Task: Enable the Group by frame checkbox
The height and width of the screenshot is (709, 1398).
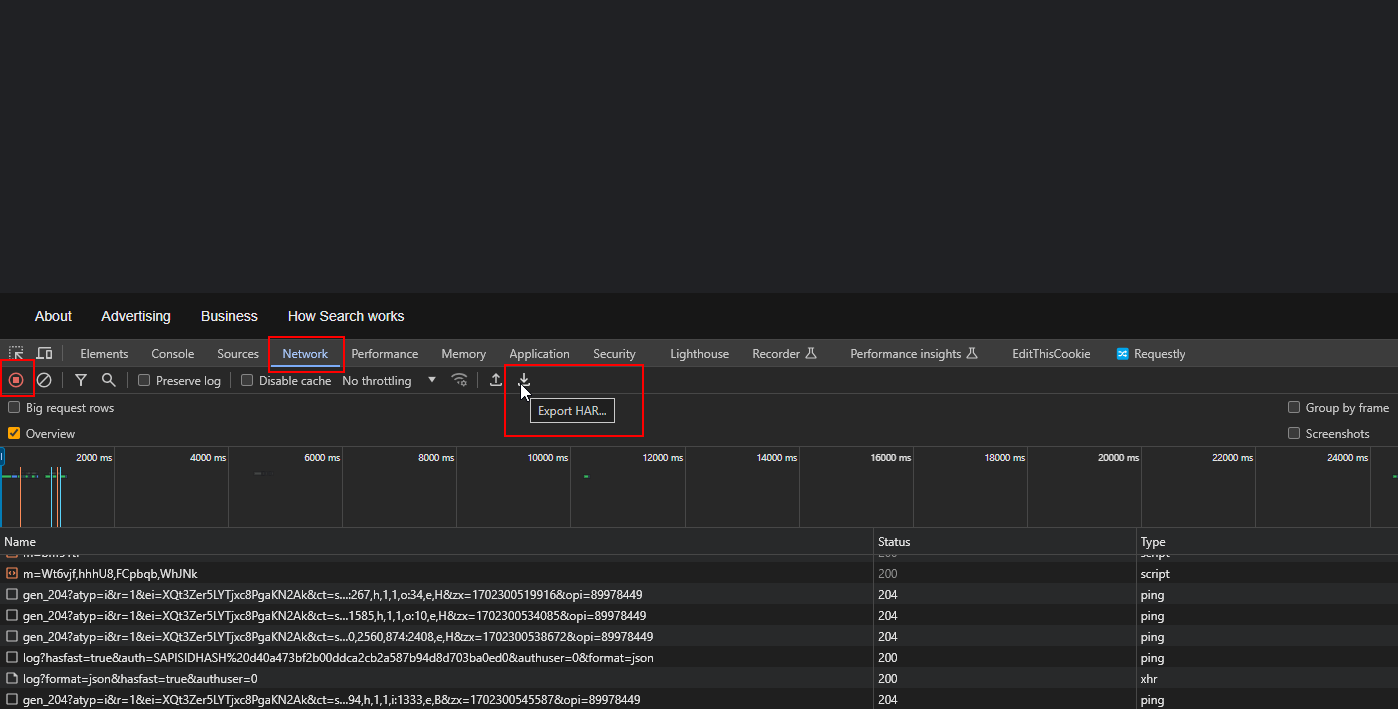Action: click(x=1294, y=408)
